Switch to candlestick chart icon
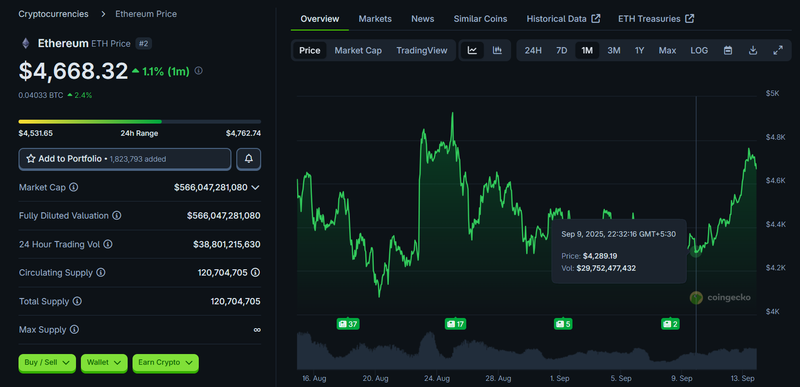800x387 pixels. coord(497,50)
